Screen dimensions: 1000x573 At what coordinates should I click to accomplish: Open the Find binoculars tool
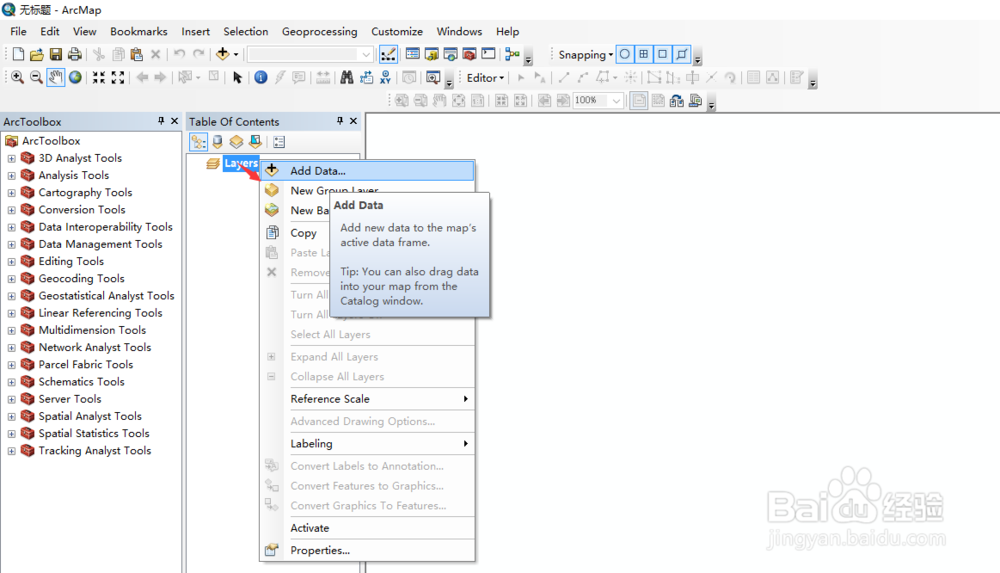pyautogui.click(x=346, y=77)
